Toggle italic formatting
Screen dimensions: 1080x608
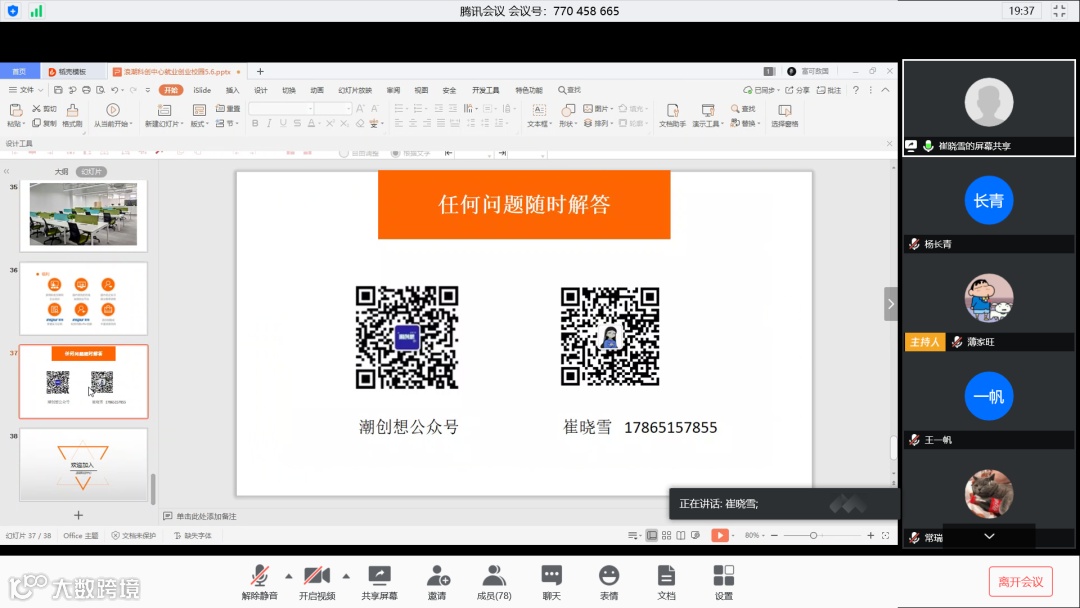point(269,123)
